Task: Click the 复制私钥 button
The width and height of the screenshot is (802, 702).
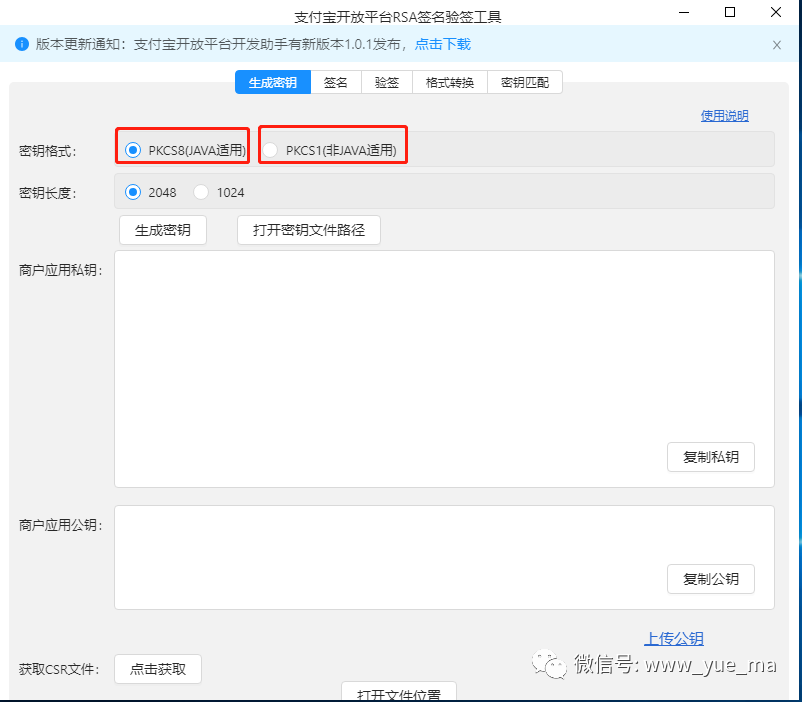Action: (x=710, y=457)
